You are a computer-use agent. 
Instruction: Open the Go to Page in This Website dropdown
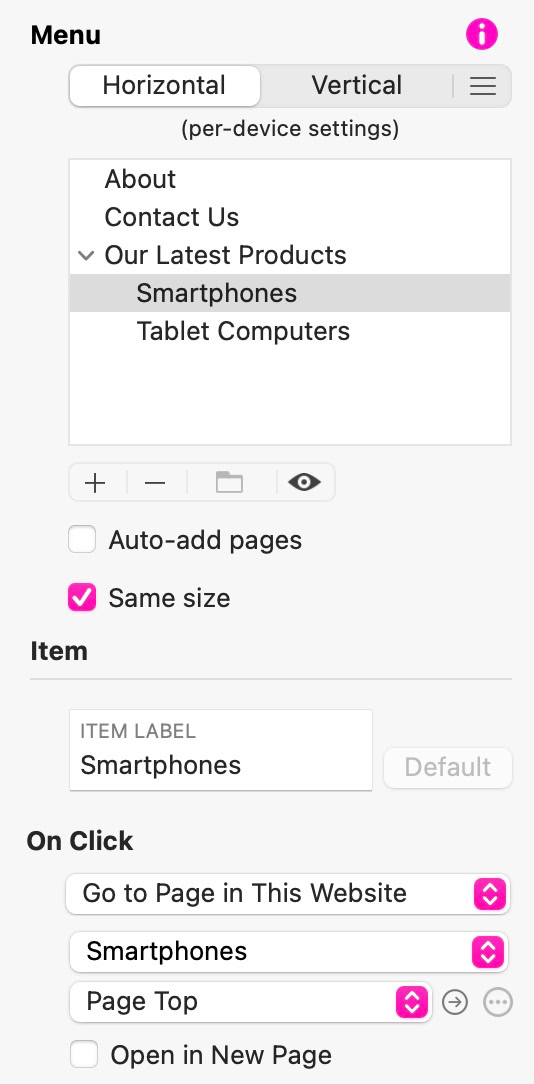[x=288, y=893]
